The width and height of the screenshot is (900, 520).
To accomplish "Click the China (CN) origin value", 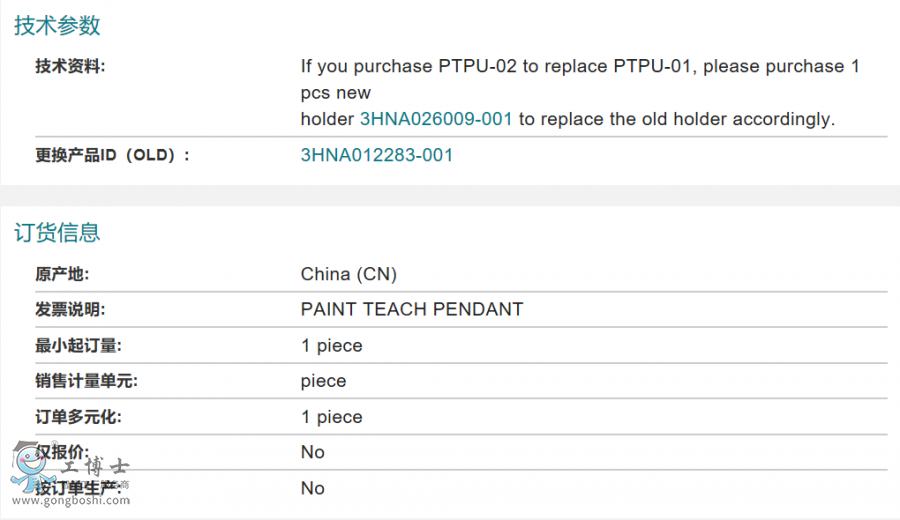I will click(348, 274).
